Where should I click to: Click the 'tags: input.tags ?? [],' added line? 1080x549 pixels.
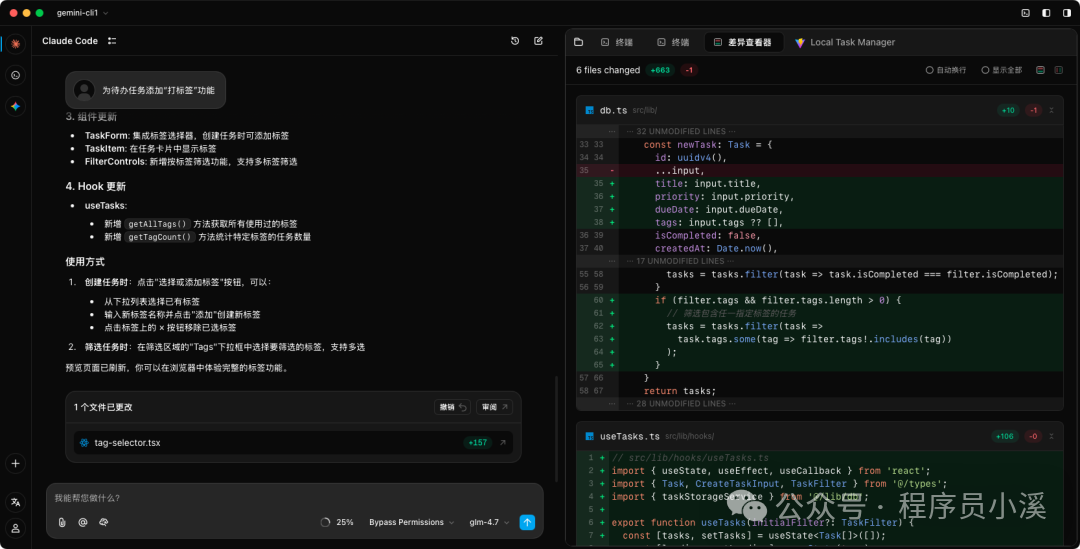click(820, 222)
